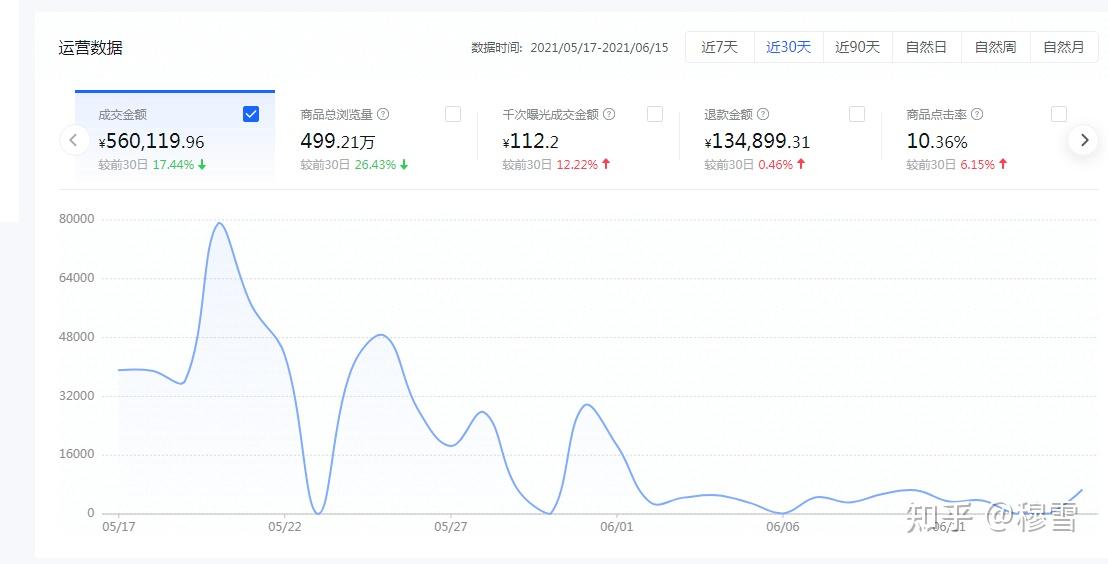Click the 499.21万 page views value
This screenshot has height=564, width=1108.
click(x=337, y=141)
